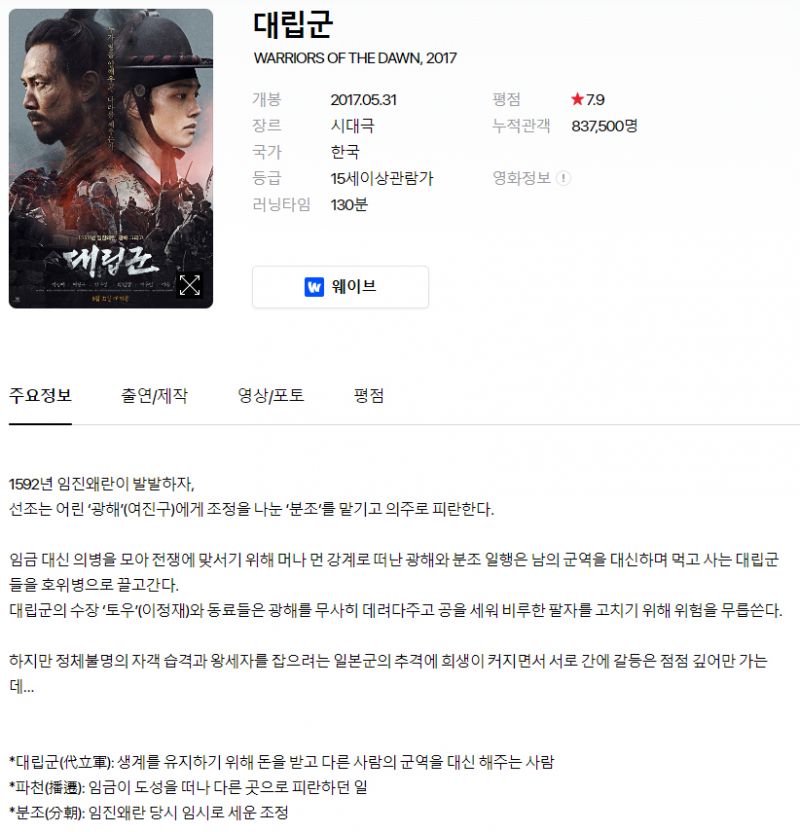Click the info icon beside 영화정보
Screen dimensions: 800x832
pos(563,178)
